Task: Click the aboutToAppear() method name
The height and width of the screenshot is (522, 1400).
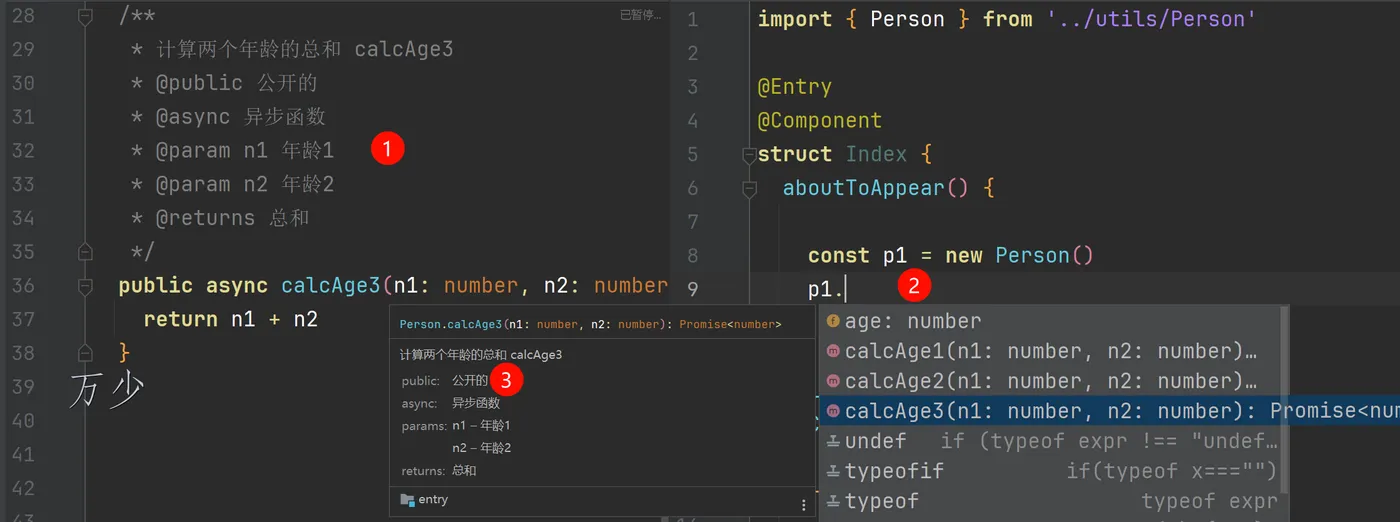Action: (x=876, y=188)
